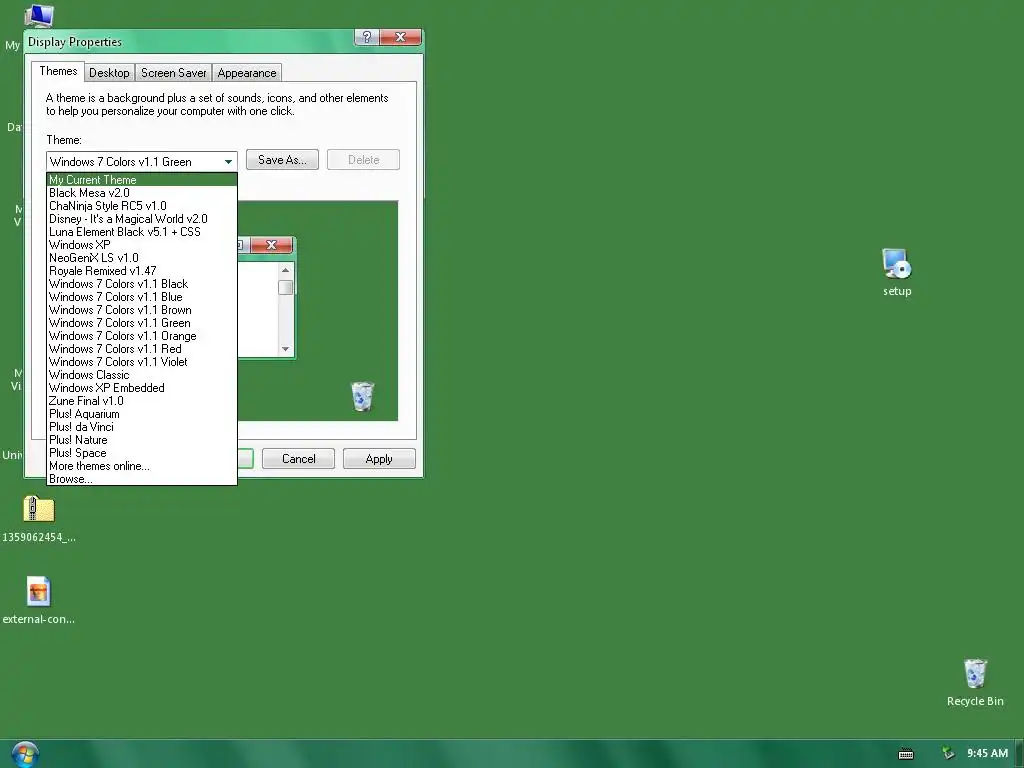Choose Black Mesa v2.0 theme
The height and width of the screenshot is (768, 1024).
tap(142, 193)
